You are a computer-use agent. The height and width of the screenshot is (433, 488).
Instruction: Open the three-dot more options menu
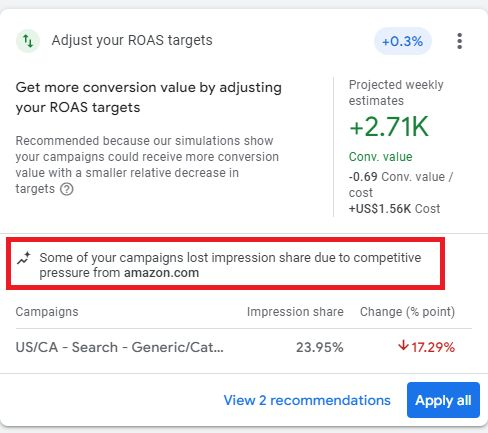pos(460,41)
